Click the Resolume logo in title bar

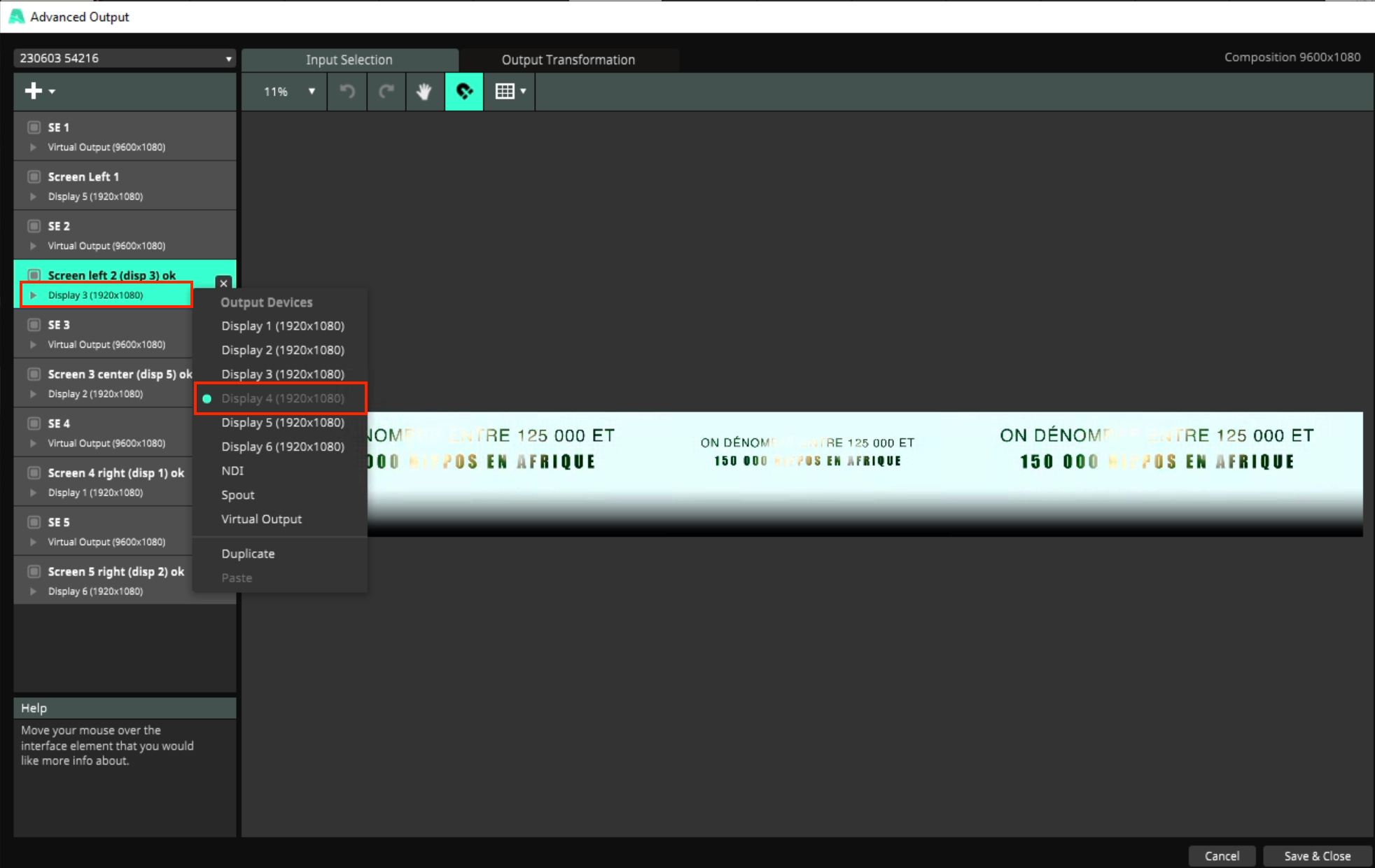(16, 16)
